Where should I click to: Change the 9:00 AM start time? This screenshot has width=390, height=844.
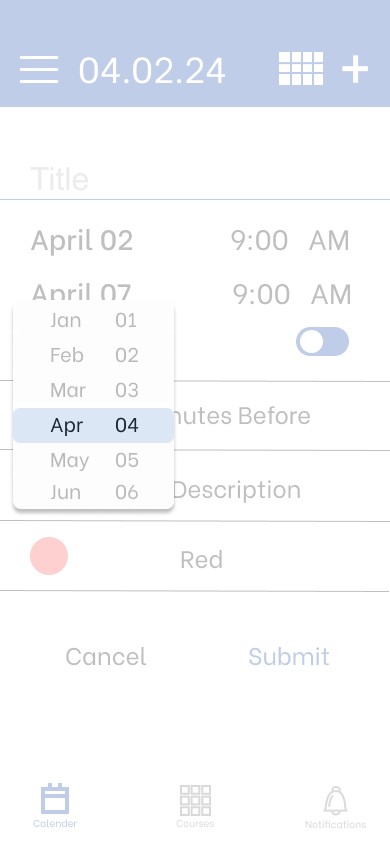pos(290,240)
